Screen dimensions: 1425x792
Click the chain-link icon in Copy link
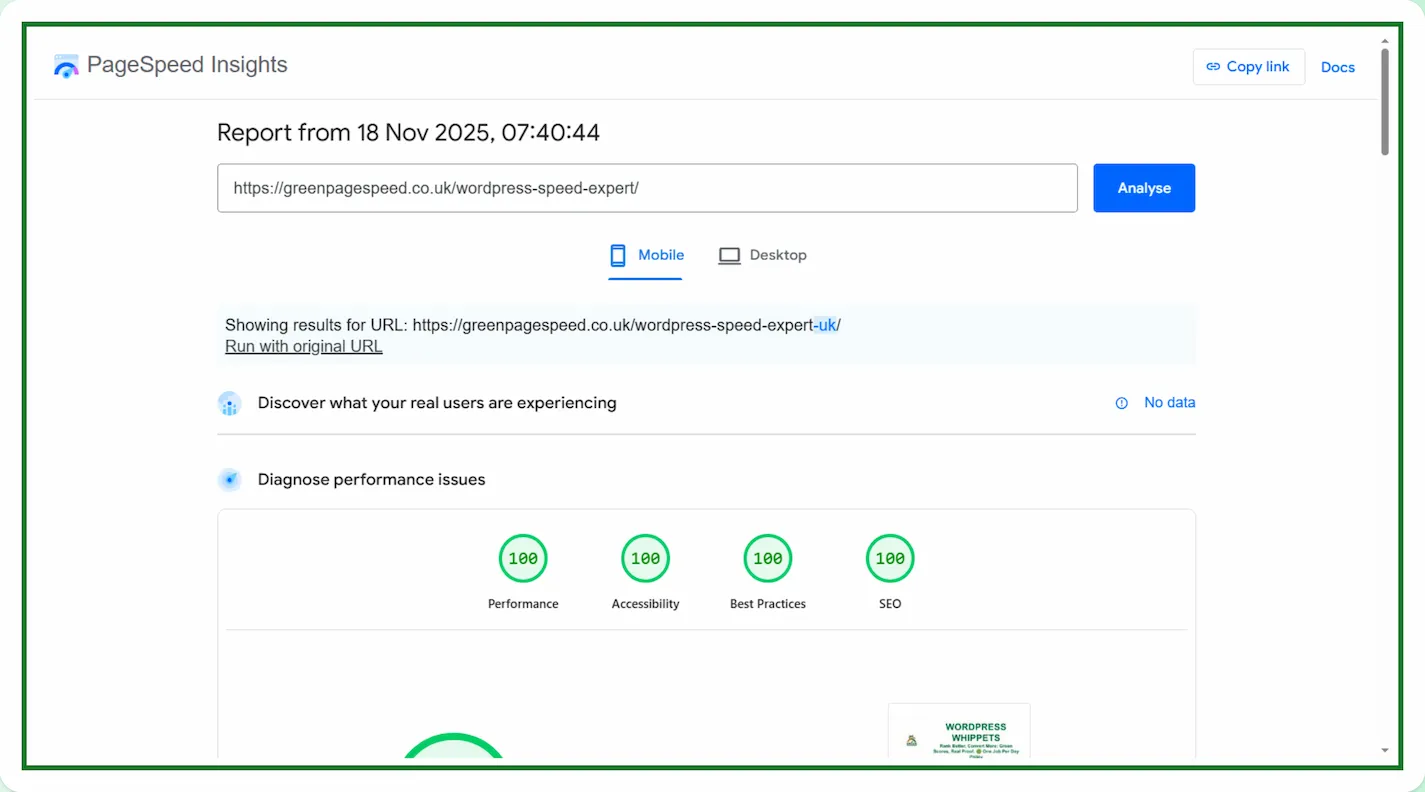pos(1213,67)
